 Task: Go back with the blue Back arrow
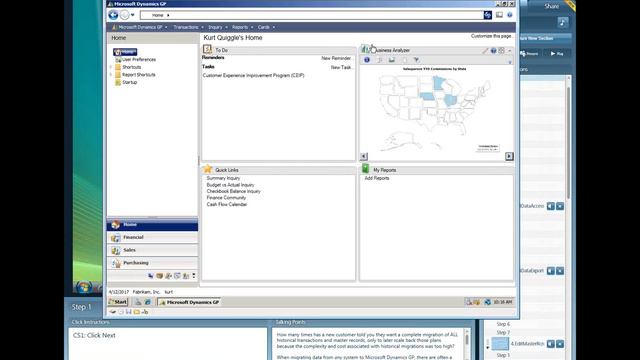coord(113,15)
